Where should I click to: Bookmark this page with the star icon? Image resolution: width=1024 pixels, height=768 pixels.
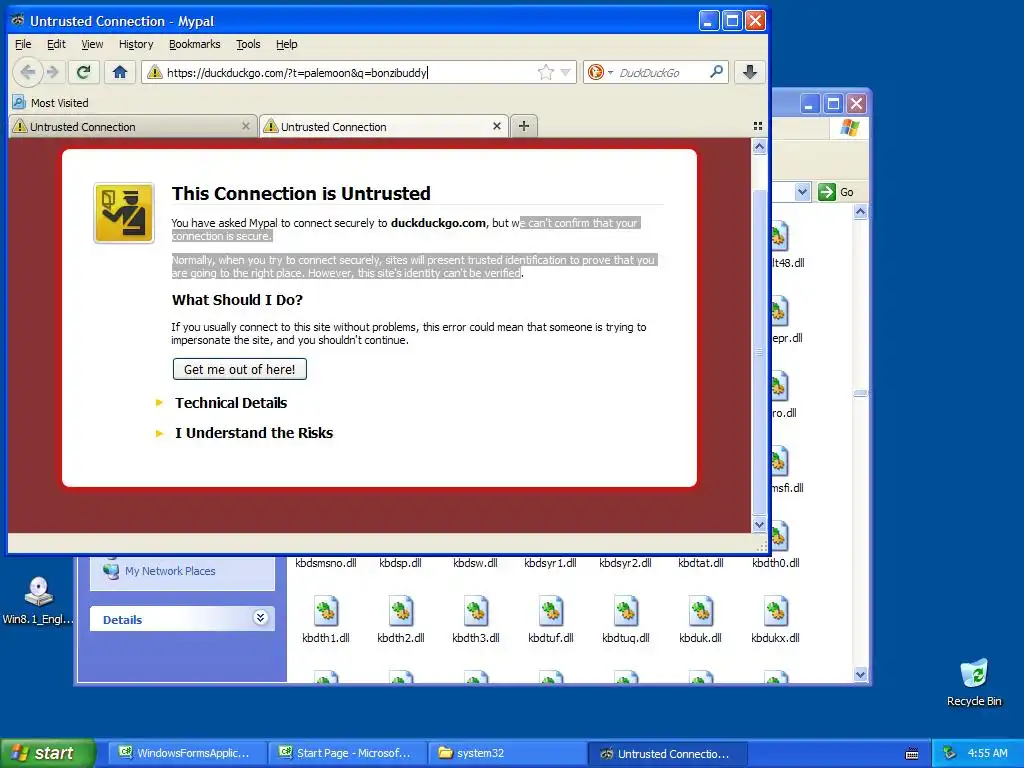point(545,72)
